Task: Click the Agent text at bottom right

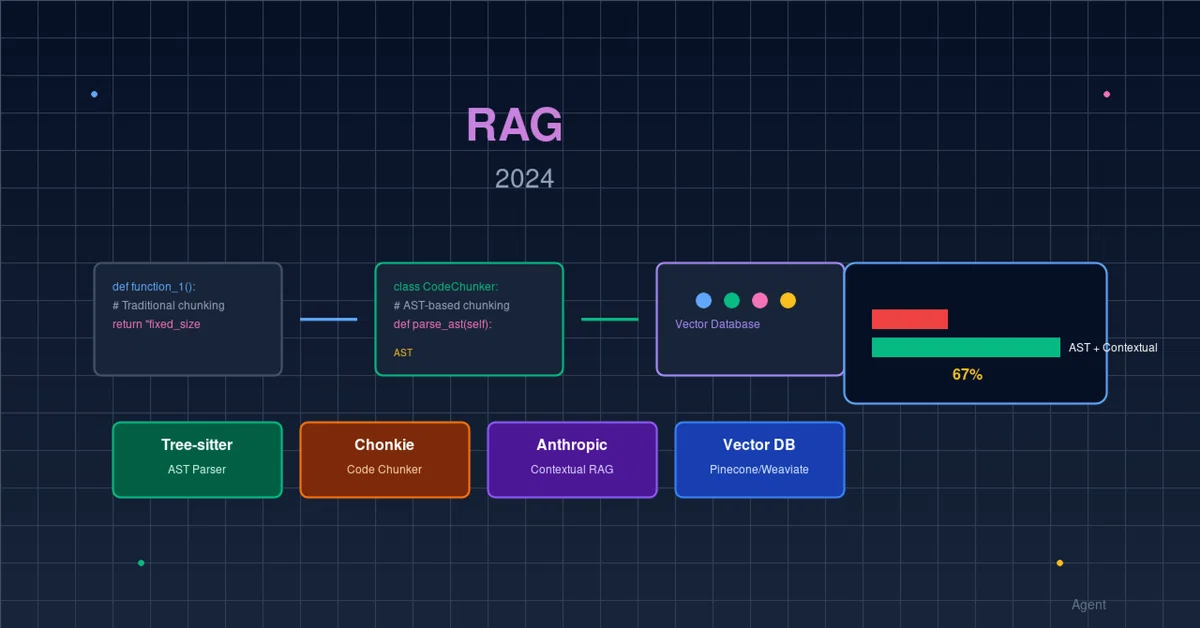Action: (1089, 605)
